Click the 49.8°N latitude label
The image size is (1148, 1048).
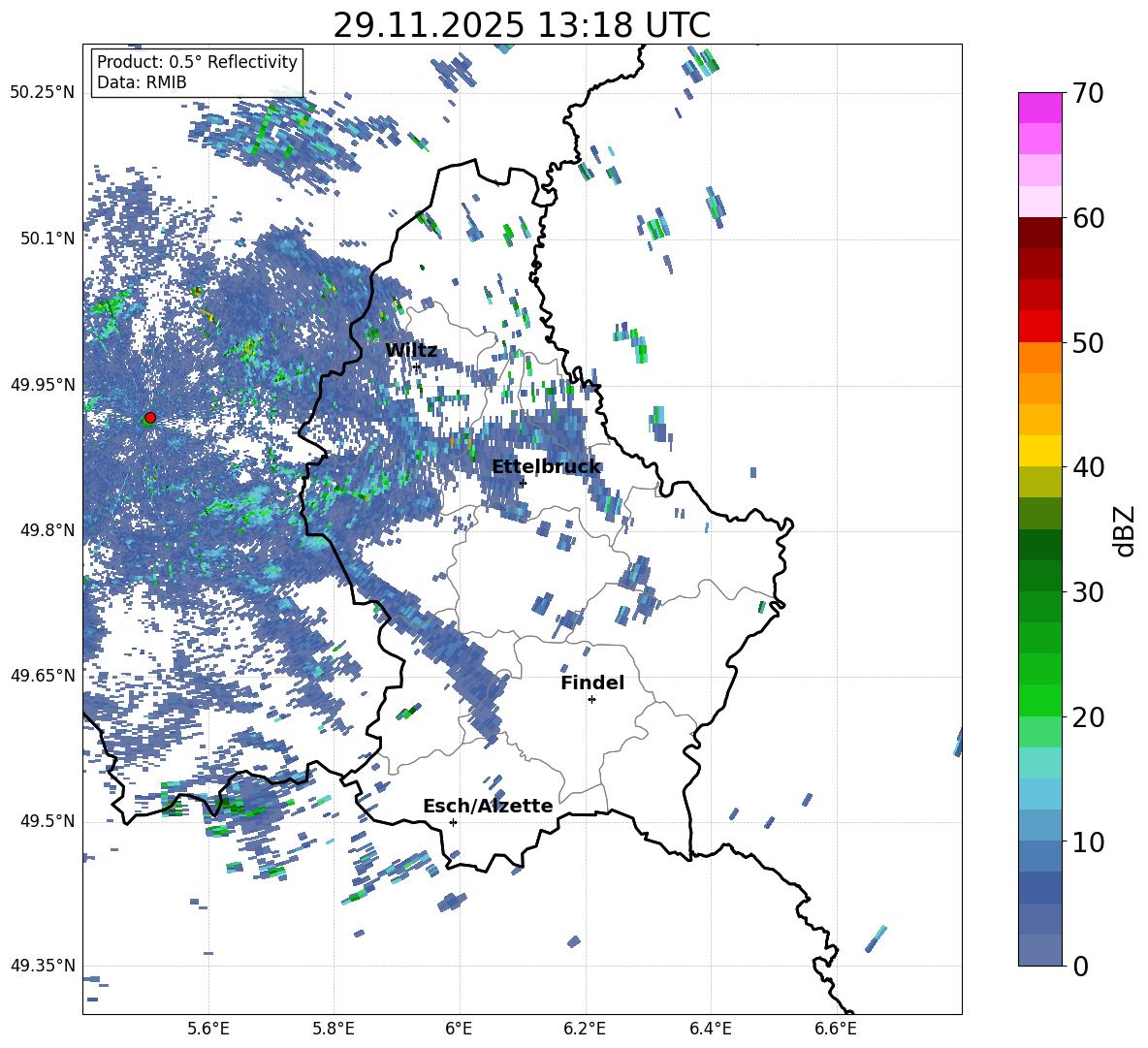[48, 530]
